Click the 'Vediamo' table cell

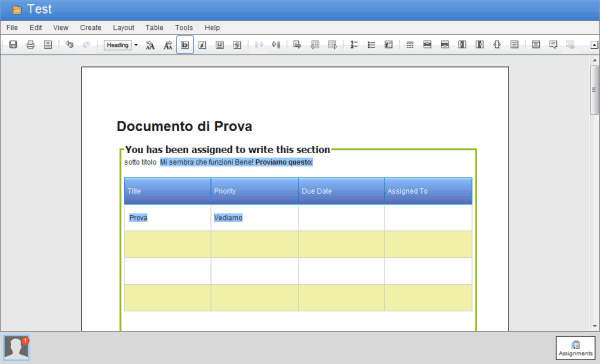[x=254, y=218]
